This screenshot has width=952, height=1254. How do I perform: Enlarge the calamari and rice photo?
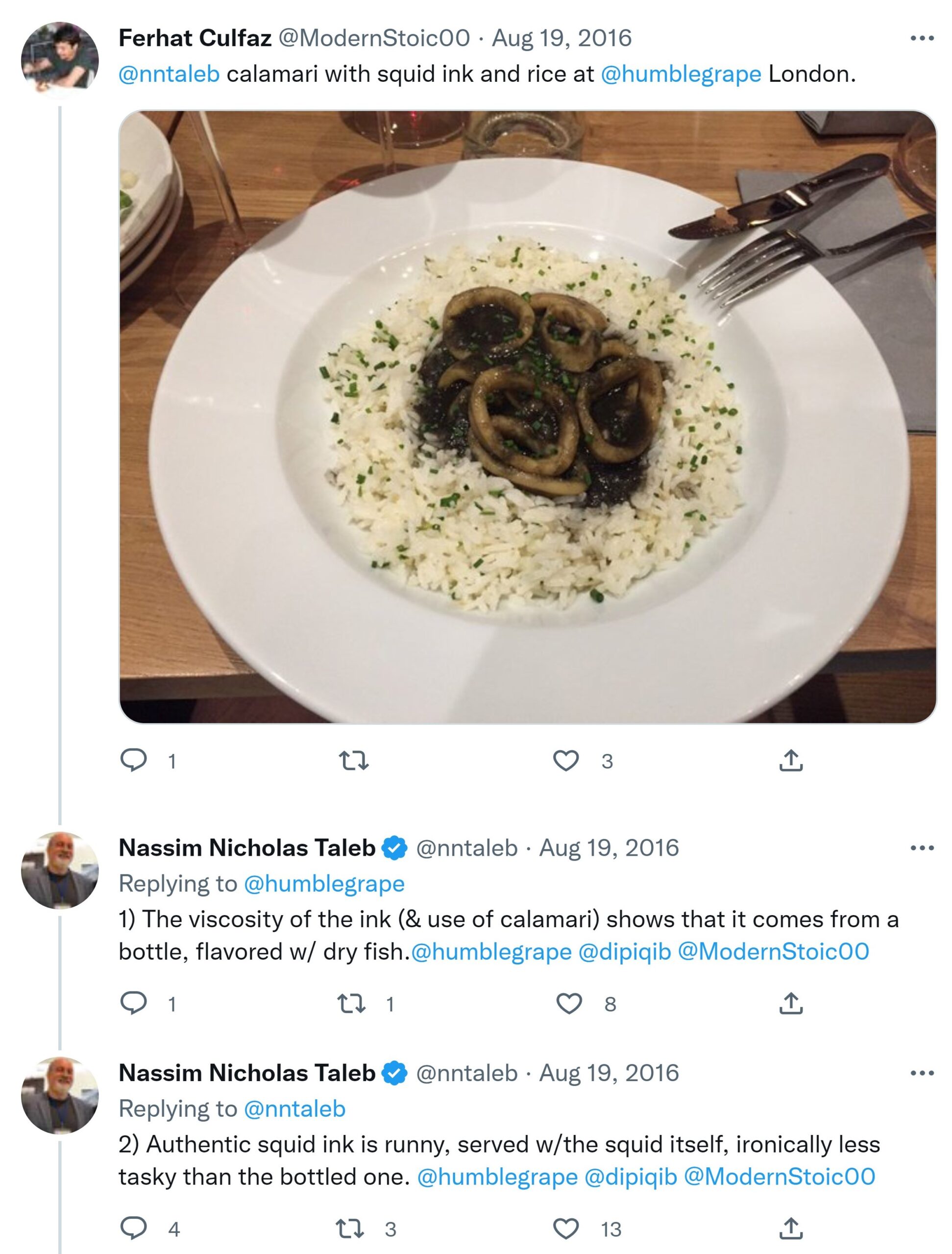[x=527, y=417]
